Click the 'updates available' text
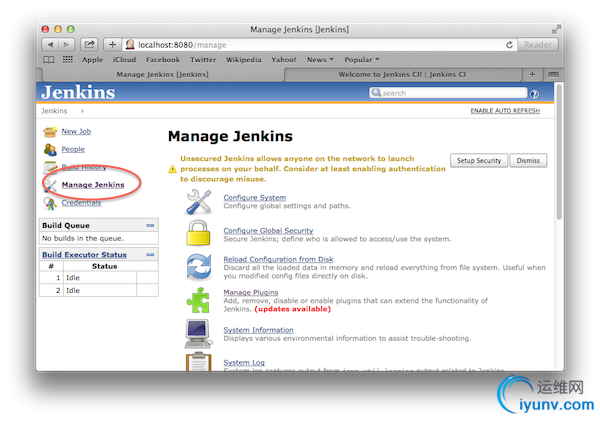Screen dimensions: 600x421 click(x=292, y=309)
